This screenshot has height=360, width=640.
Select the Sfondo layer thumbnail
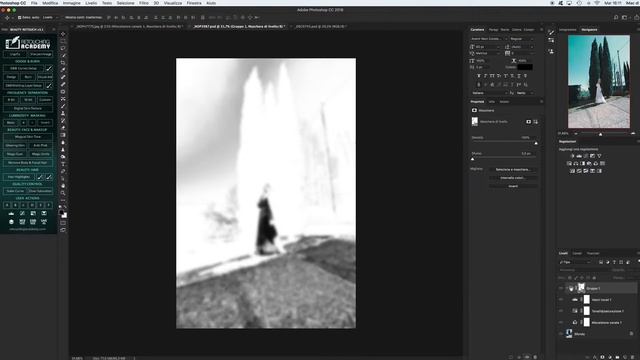pos(569,334)
